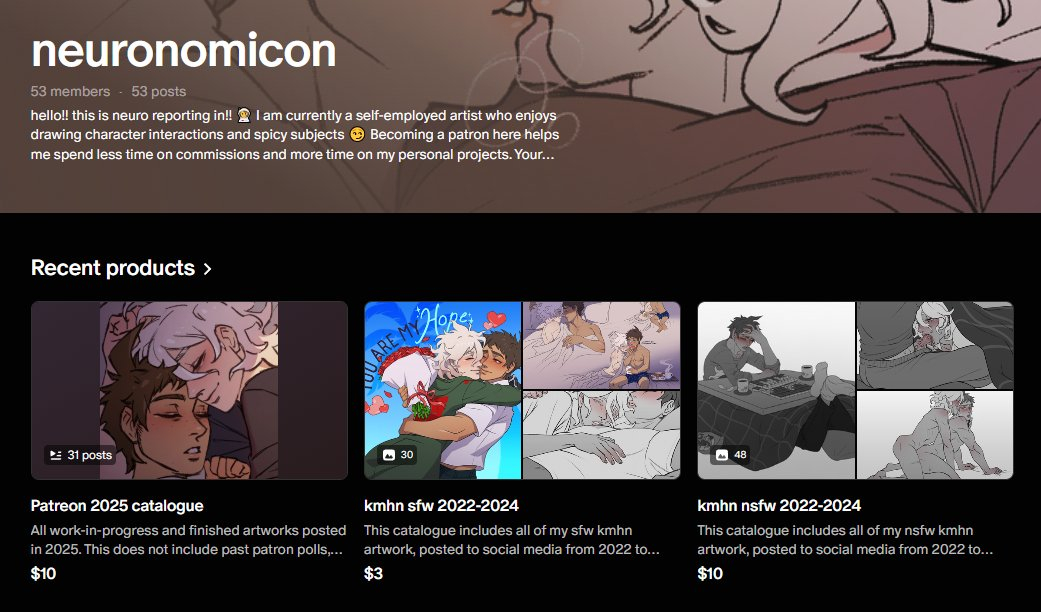Open the 'You are my Hope' artwork image
The width and height of the screenshot is (1041, 612).
click(x=443, y=390)
